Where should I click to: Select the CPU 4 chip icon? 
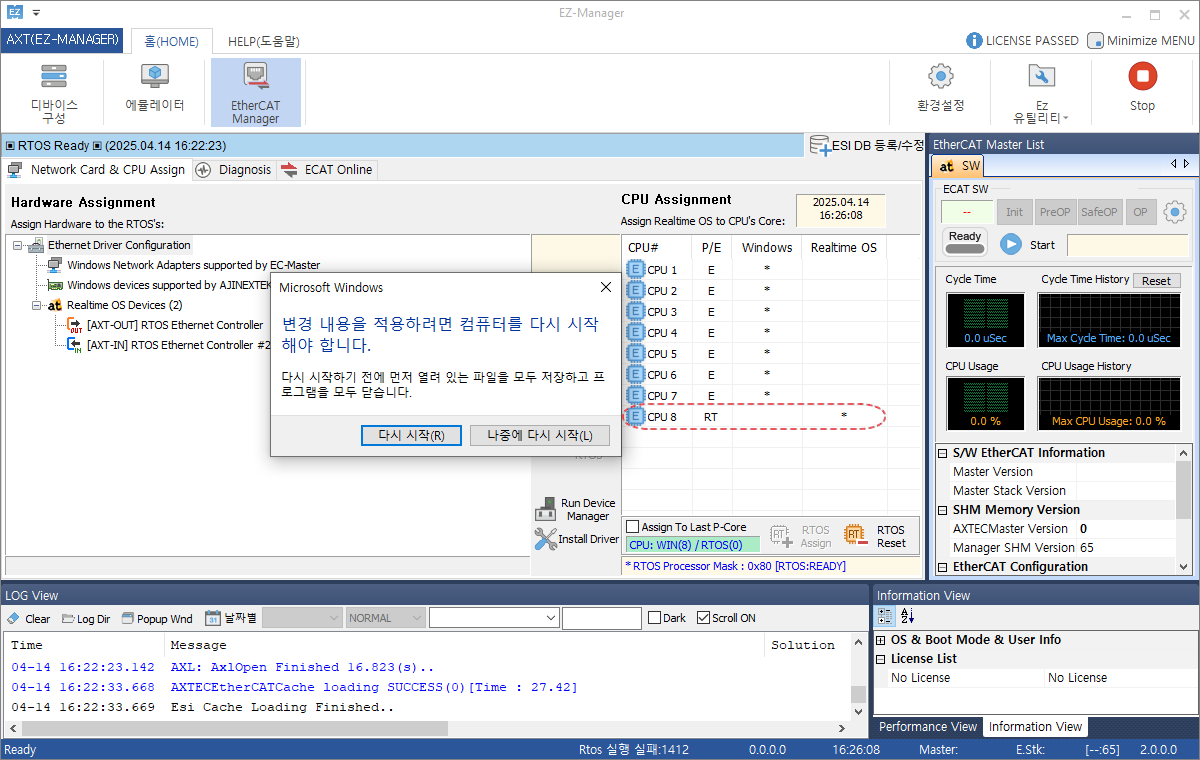tap(635, 333)
